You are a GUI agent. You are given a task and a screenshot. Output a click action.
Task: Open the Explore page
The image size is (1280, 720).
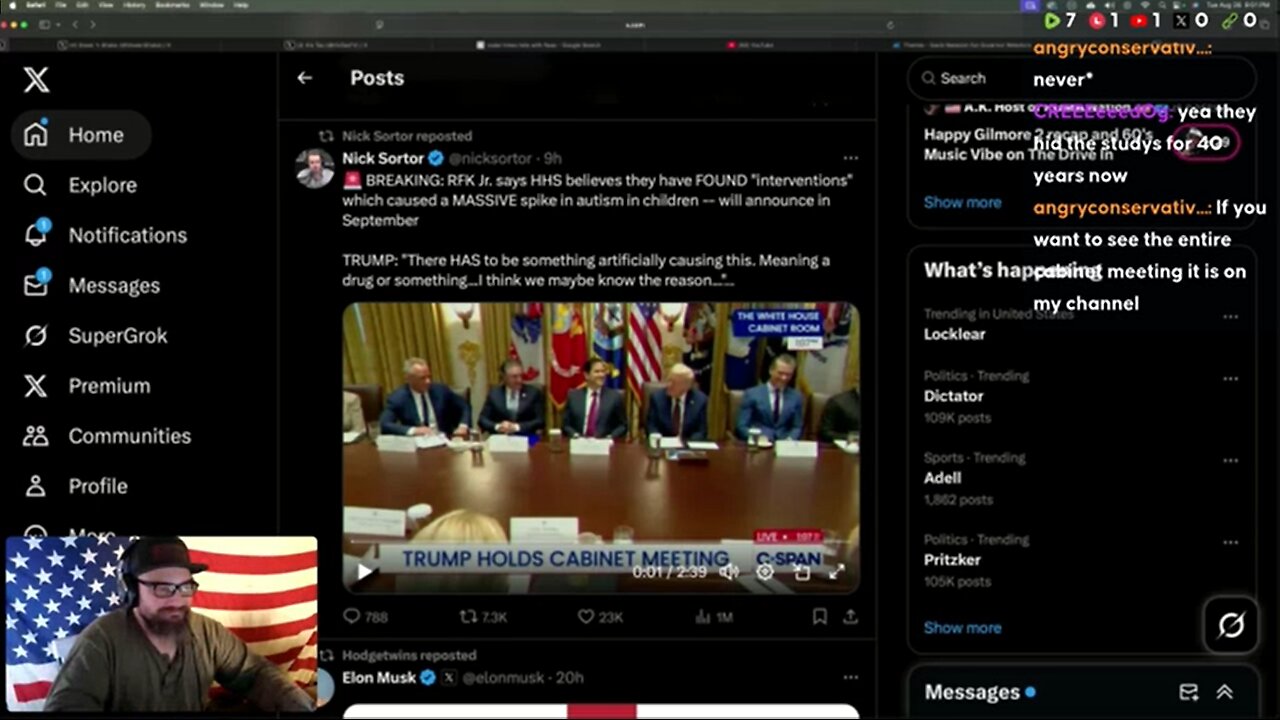point(81,185)
